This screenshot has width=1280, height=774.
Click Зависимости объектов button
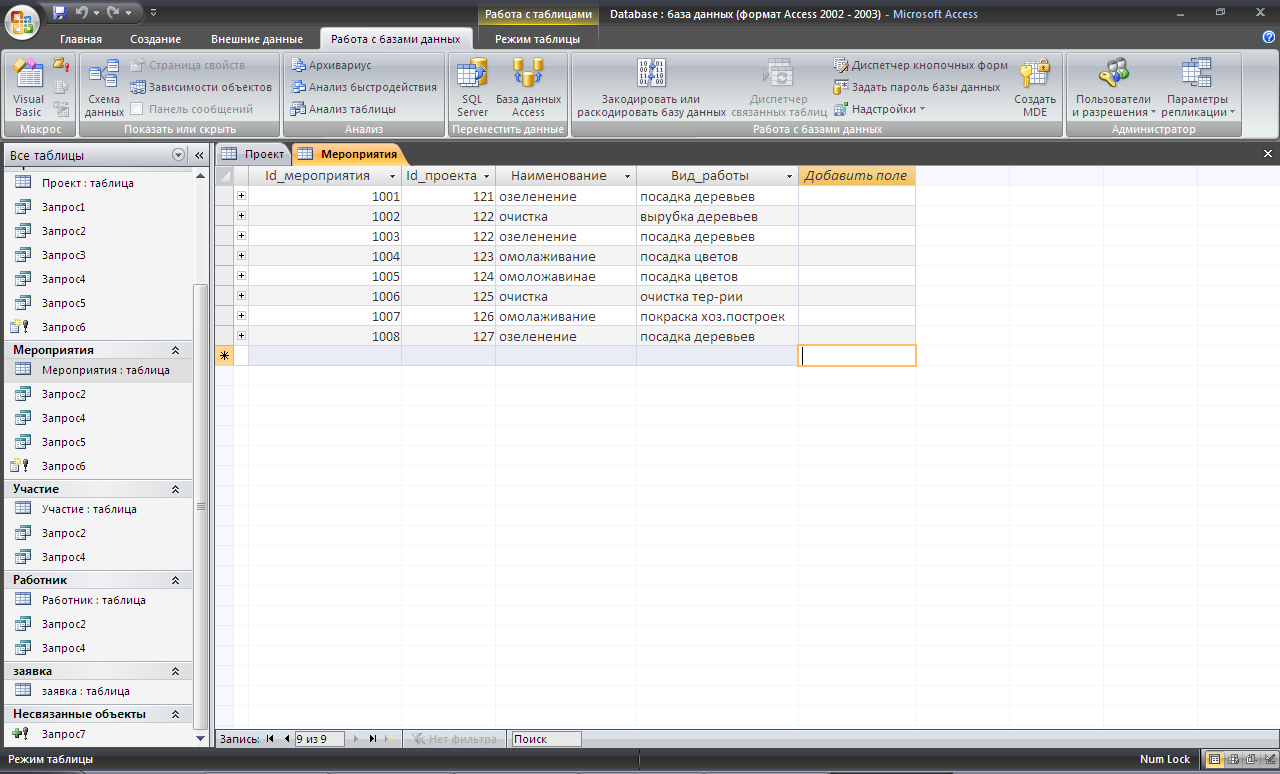pos(201,87)
